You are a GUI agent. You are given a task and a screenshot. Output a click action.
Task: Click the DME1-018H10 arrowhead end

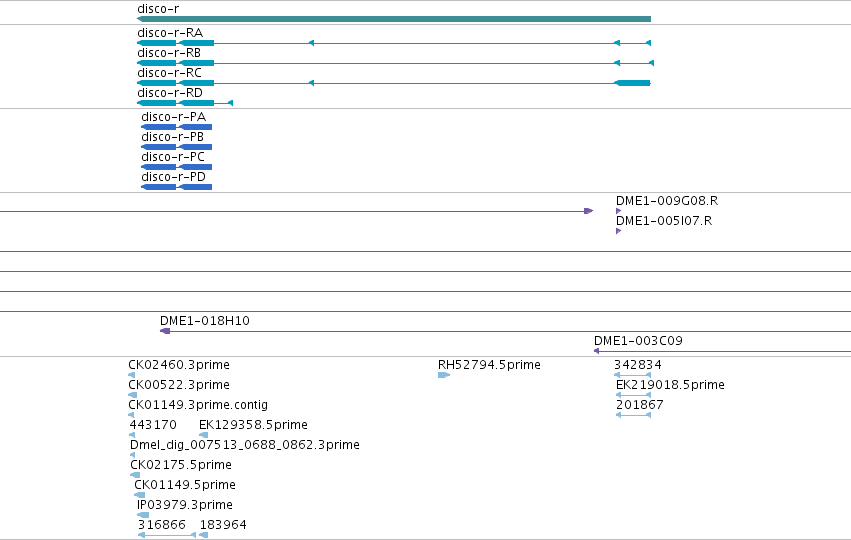165,331
